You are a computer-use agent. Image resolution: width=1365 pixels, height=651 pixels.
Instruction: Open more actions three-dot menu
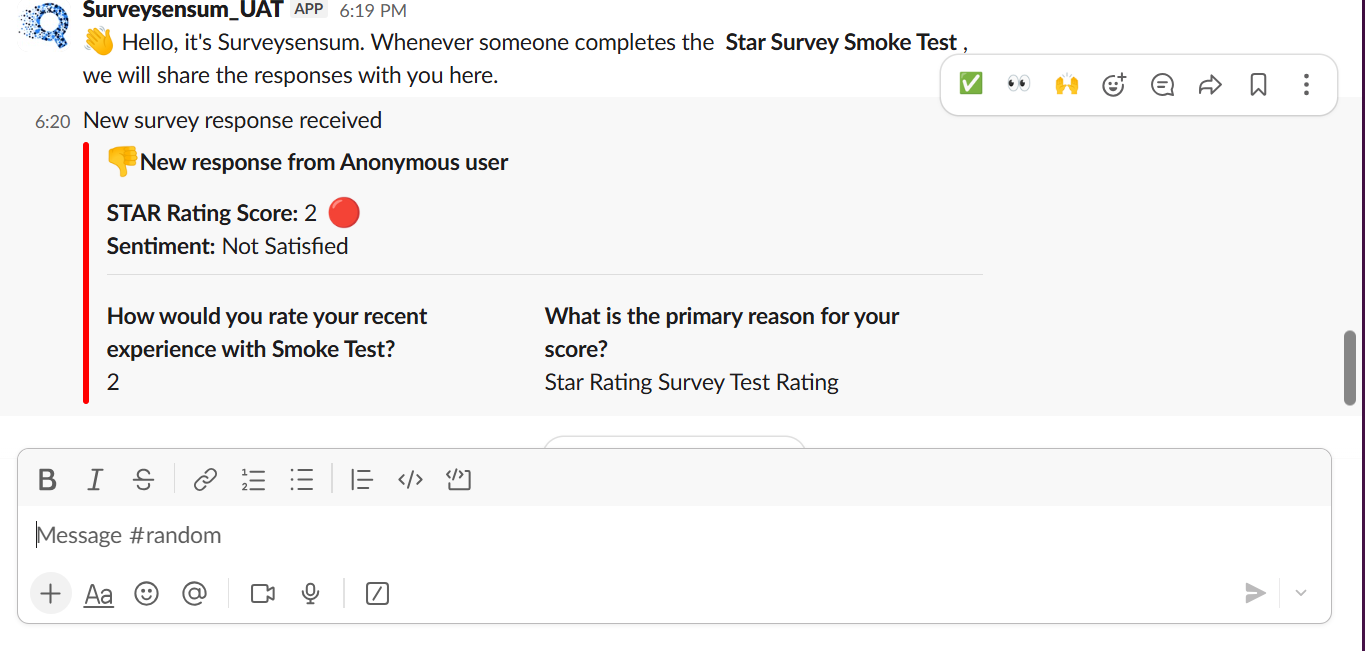click(1306, 85)
